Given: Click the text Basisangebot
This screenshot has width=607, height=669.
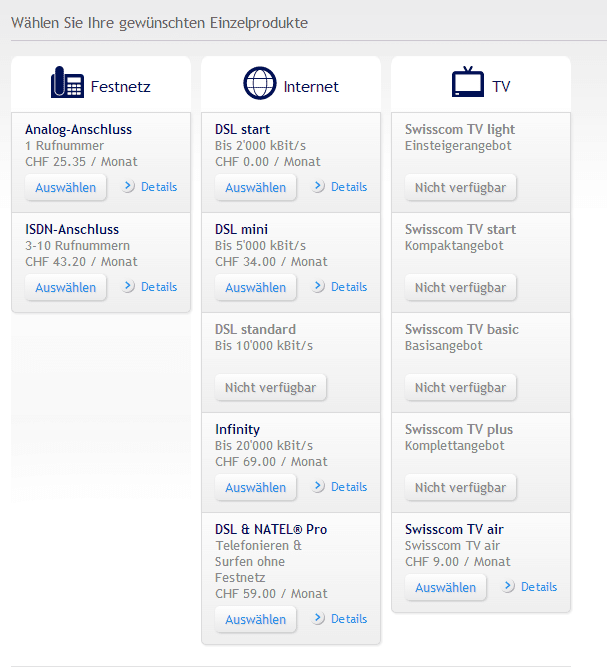Looking at the screenshot, I should point(444,346).
